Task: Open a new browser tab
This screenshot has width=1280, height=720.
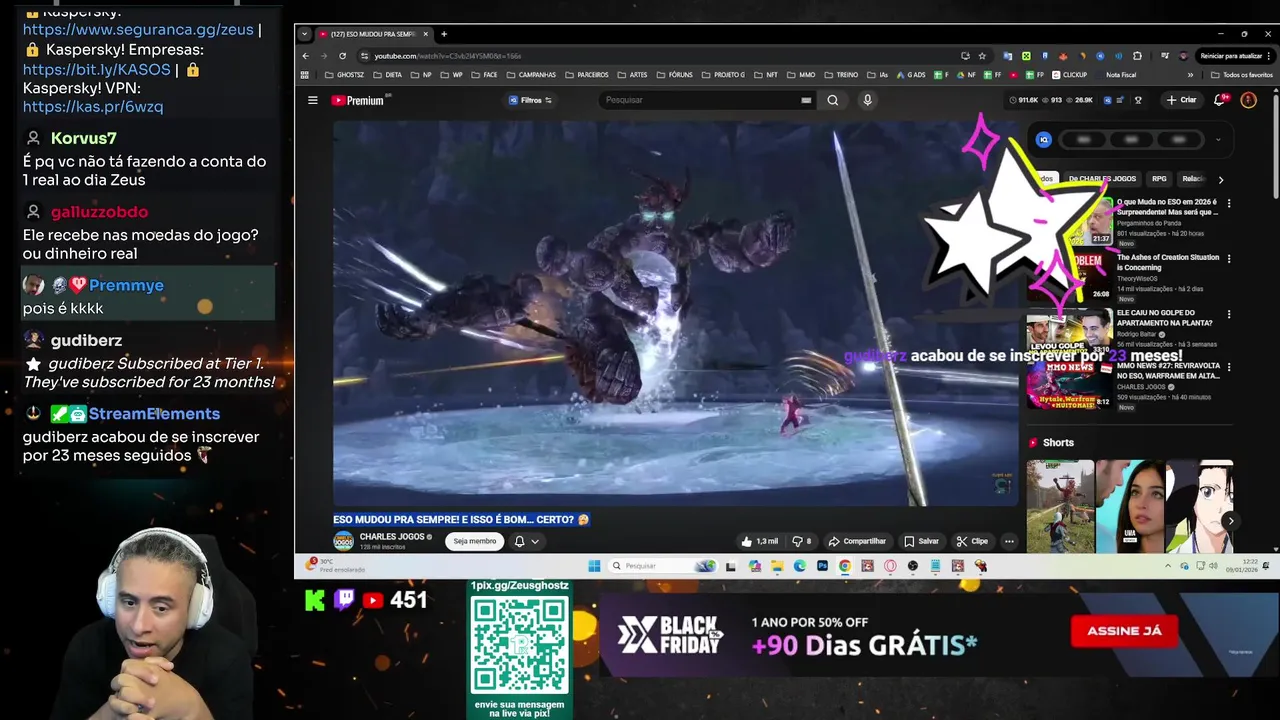Action: click(444, 34)
